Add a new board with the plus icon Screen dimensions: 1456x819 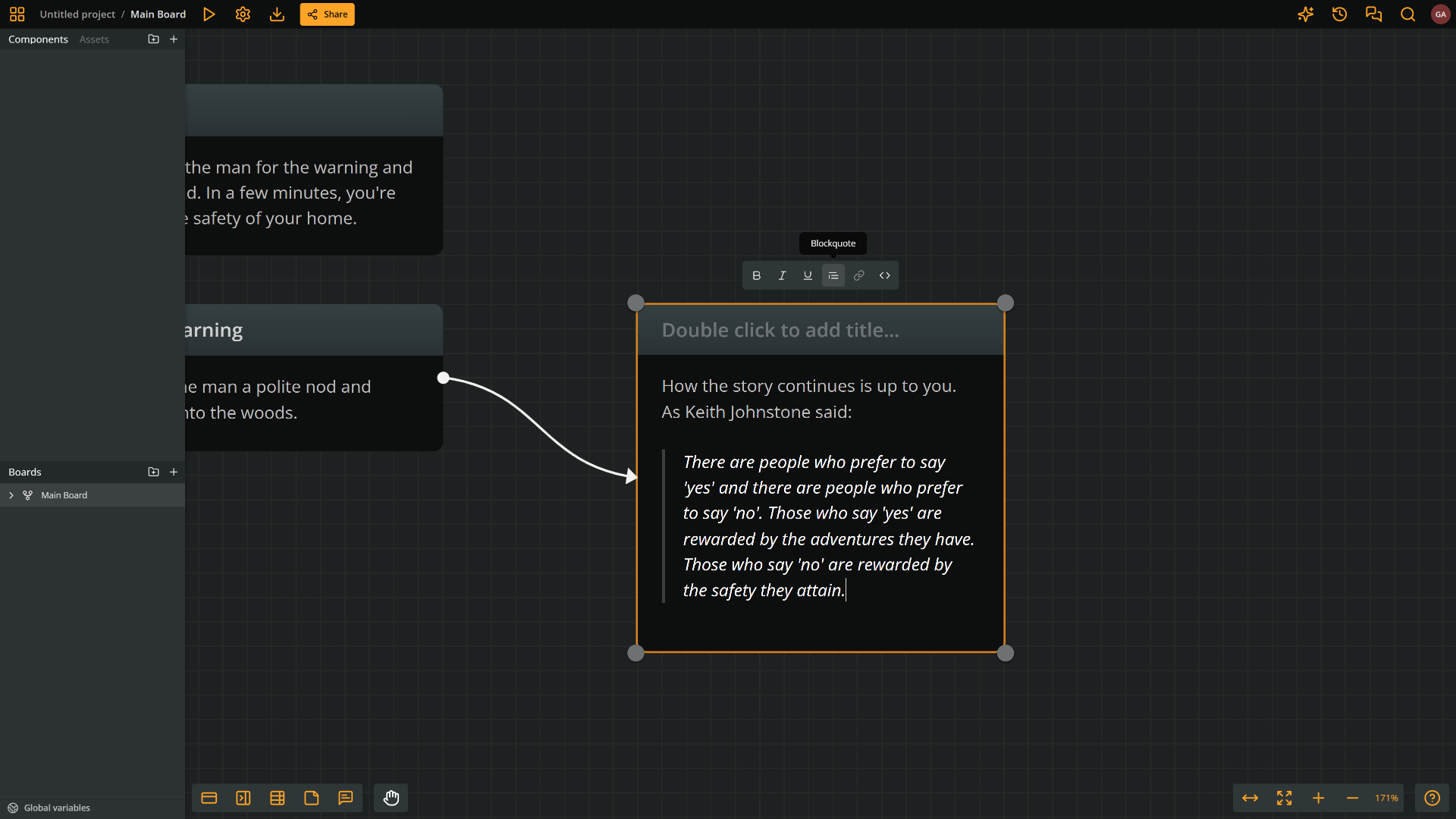pyautogui.click(x=174, y=472)
